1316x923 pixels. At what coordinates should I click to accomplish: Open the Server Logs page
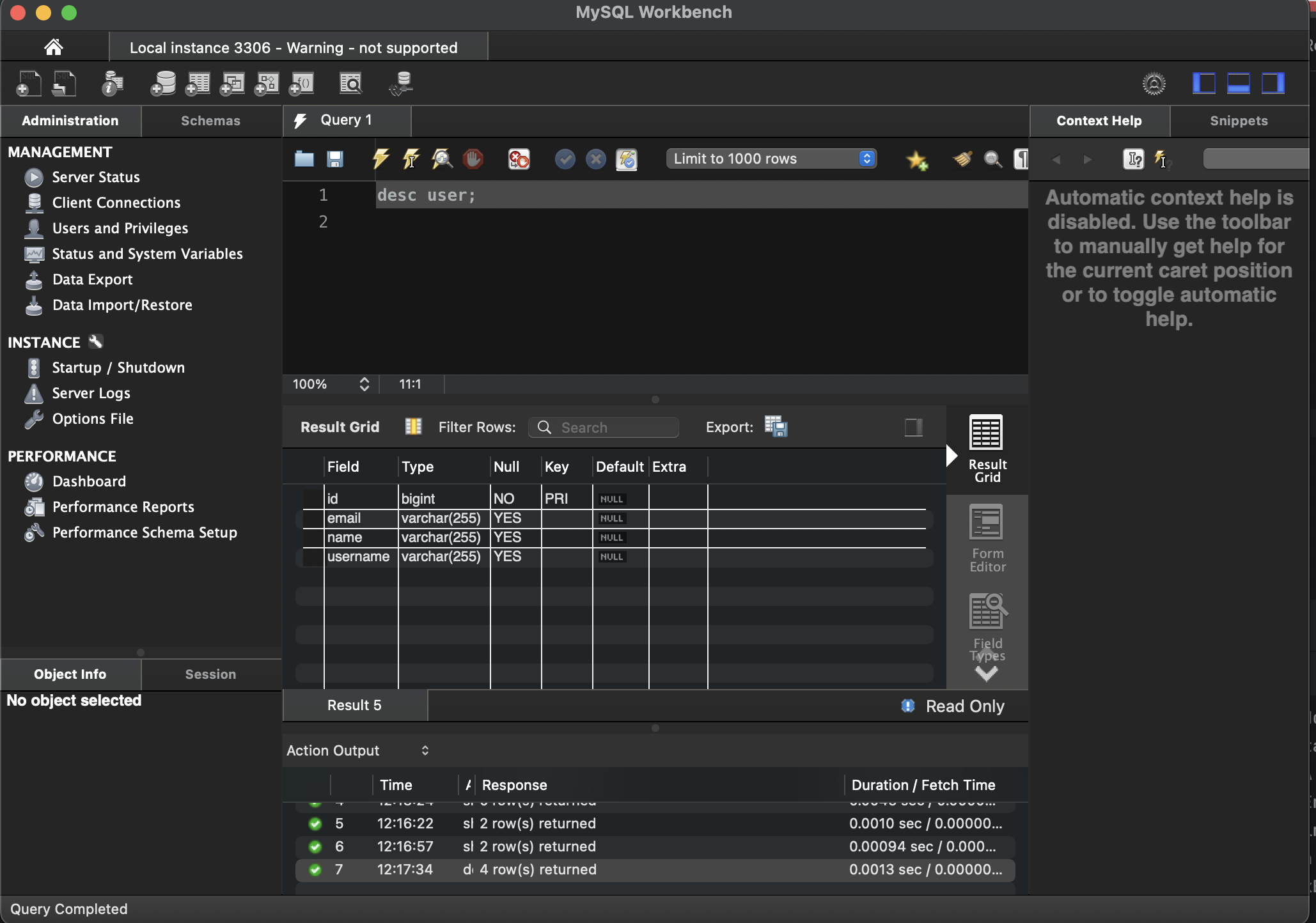pyautogui.click(x=91, y=393)
